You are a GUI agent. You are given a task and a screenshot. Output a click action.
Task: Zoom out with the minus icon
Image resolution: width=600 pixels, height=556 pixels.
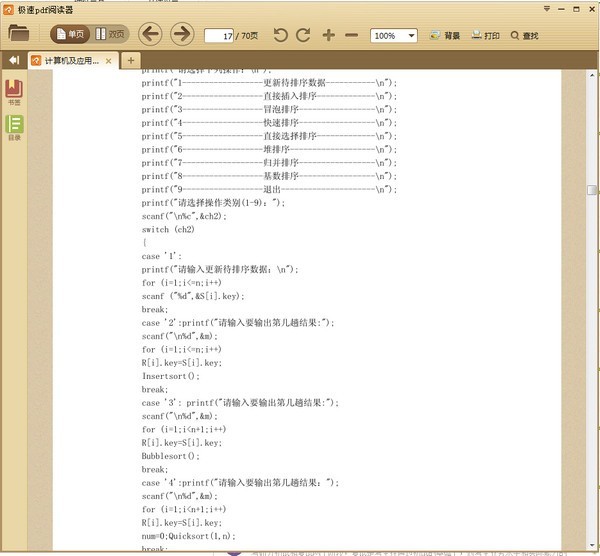pos(351,35)
